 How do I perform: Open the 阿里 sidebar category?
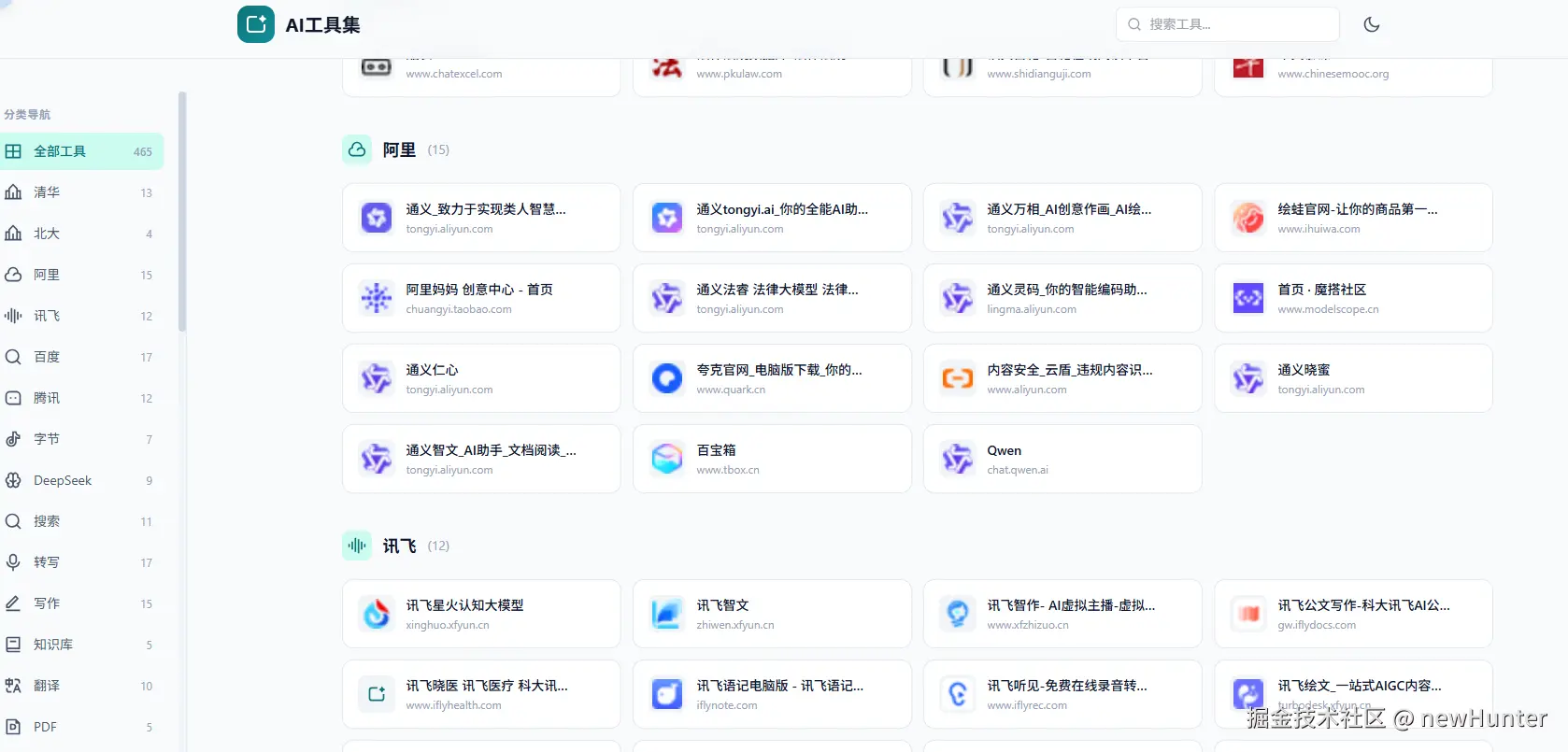(x=81, y=275)
